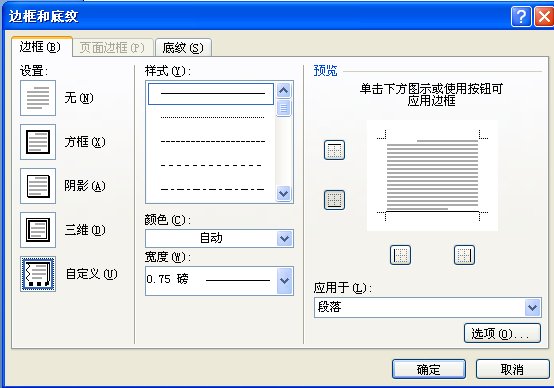Click the help question mark icon
Viewport: 554px width, 388px height.
pos(521,16)
